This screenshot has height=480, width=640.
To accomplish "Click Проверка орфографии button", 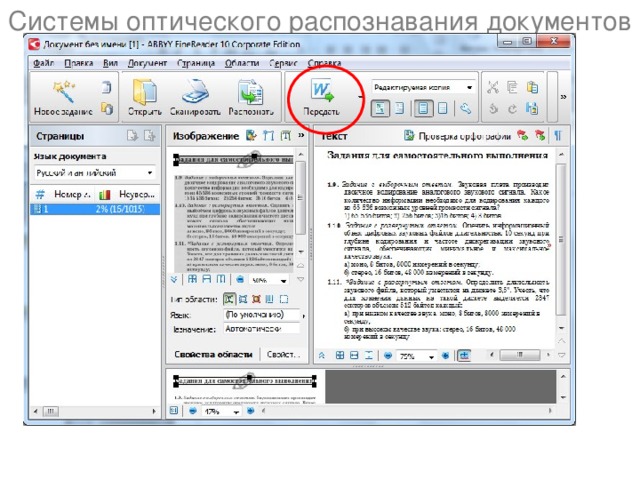I will click(x=457, y=136).
